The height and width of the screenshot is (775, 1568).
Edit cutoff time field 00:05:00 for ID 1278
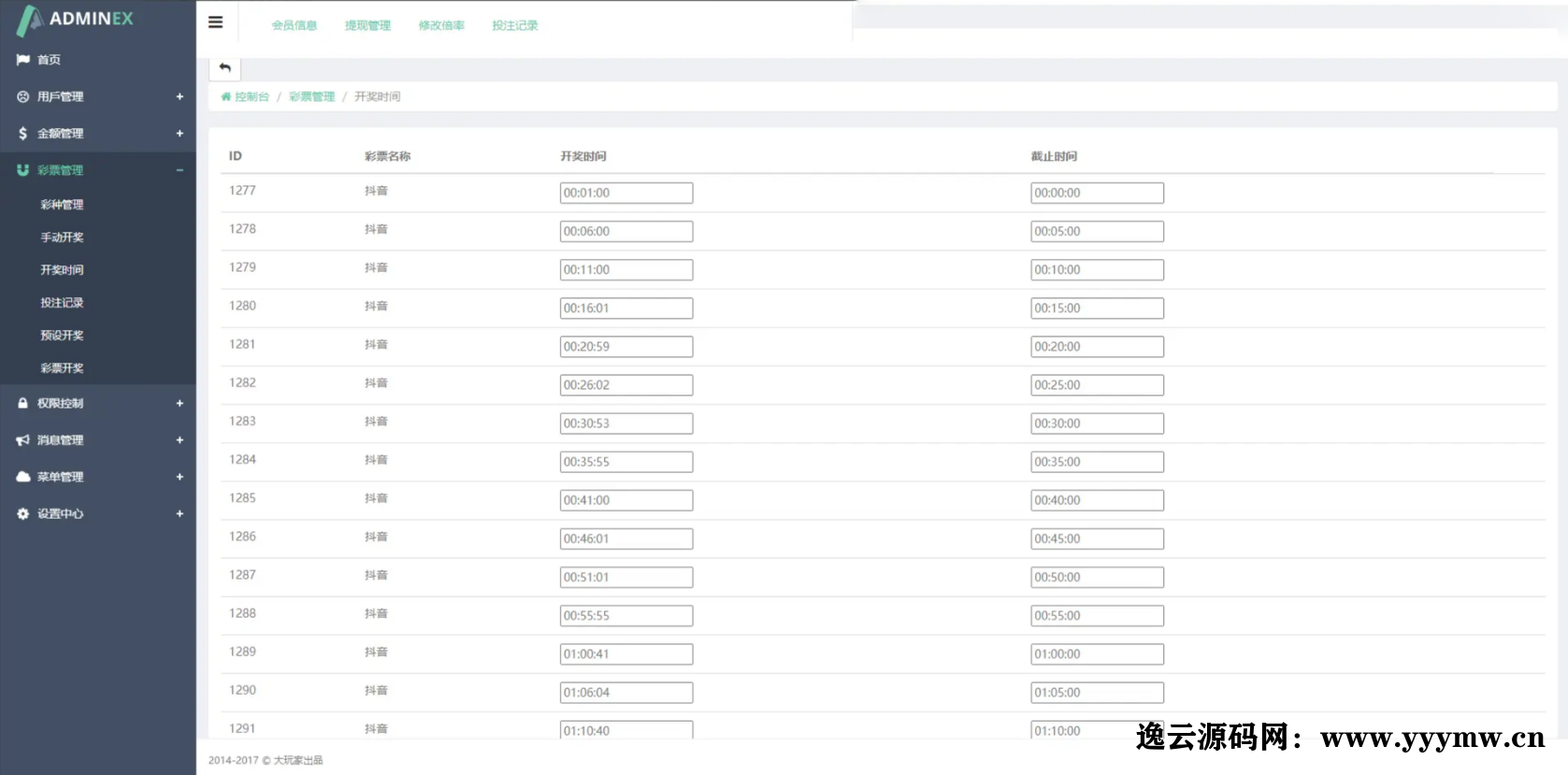[1097, 231]
